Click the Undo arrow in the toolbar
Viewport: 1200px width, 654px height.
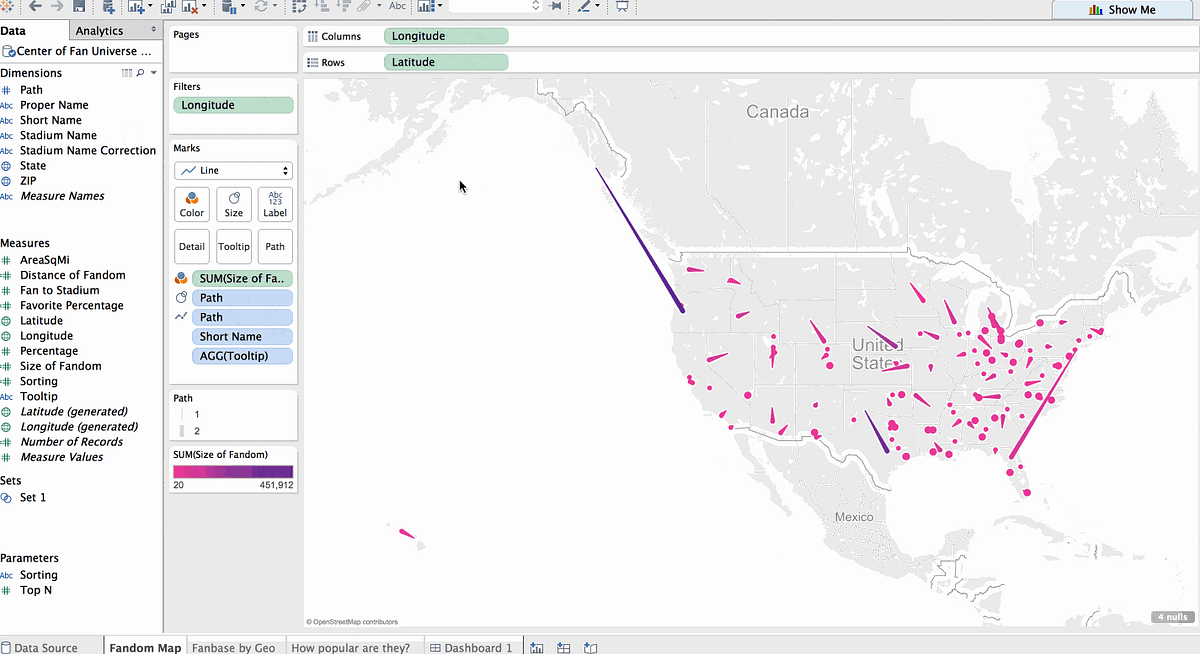click(35, 7)
